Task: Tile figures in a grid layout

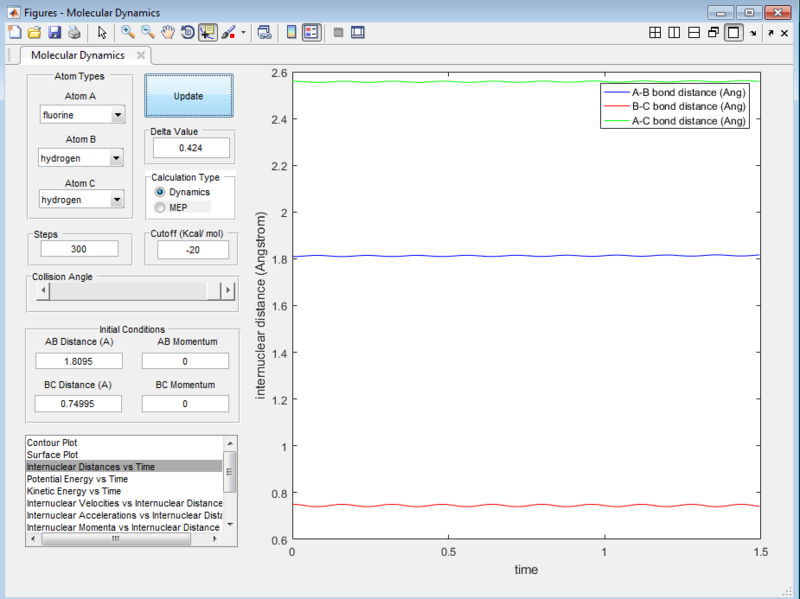Action: pyautogui.click(x=655, y=32)
